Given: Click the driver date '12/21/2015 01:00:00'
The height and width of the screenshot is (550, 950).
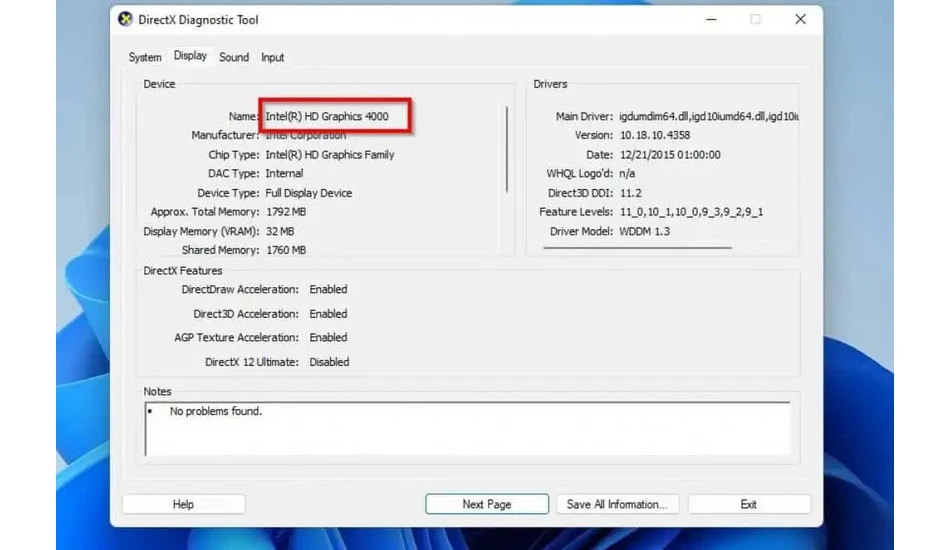Looking at the screenshot, I should 670,154.
